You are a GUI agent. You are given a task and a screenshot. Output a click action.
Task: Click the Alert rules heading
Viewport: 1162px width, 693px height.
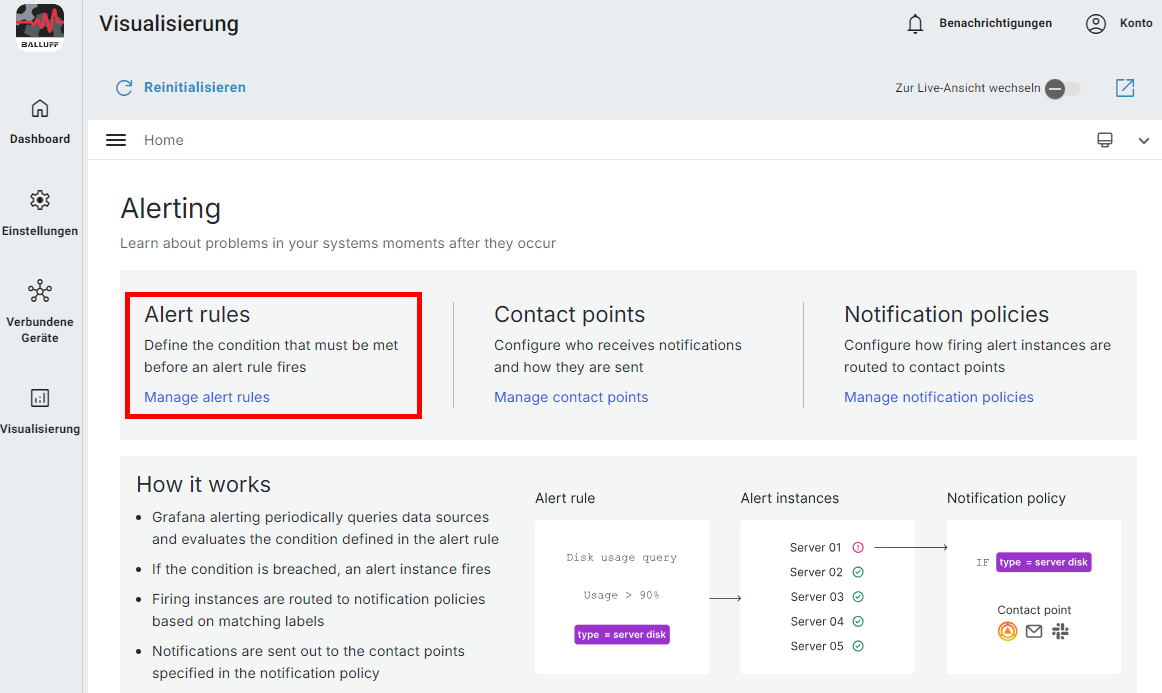coord(197,314)
